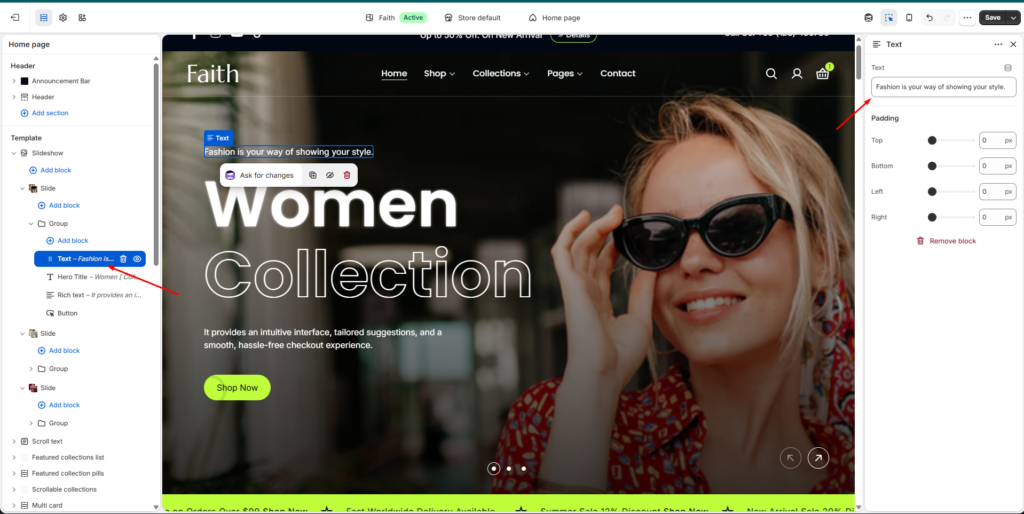Open the Faith theme selector
The width and height of the screenshot is (1024, 514).
point(396,18)
